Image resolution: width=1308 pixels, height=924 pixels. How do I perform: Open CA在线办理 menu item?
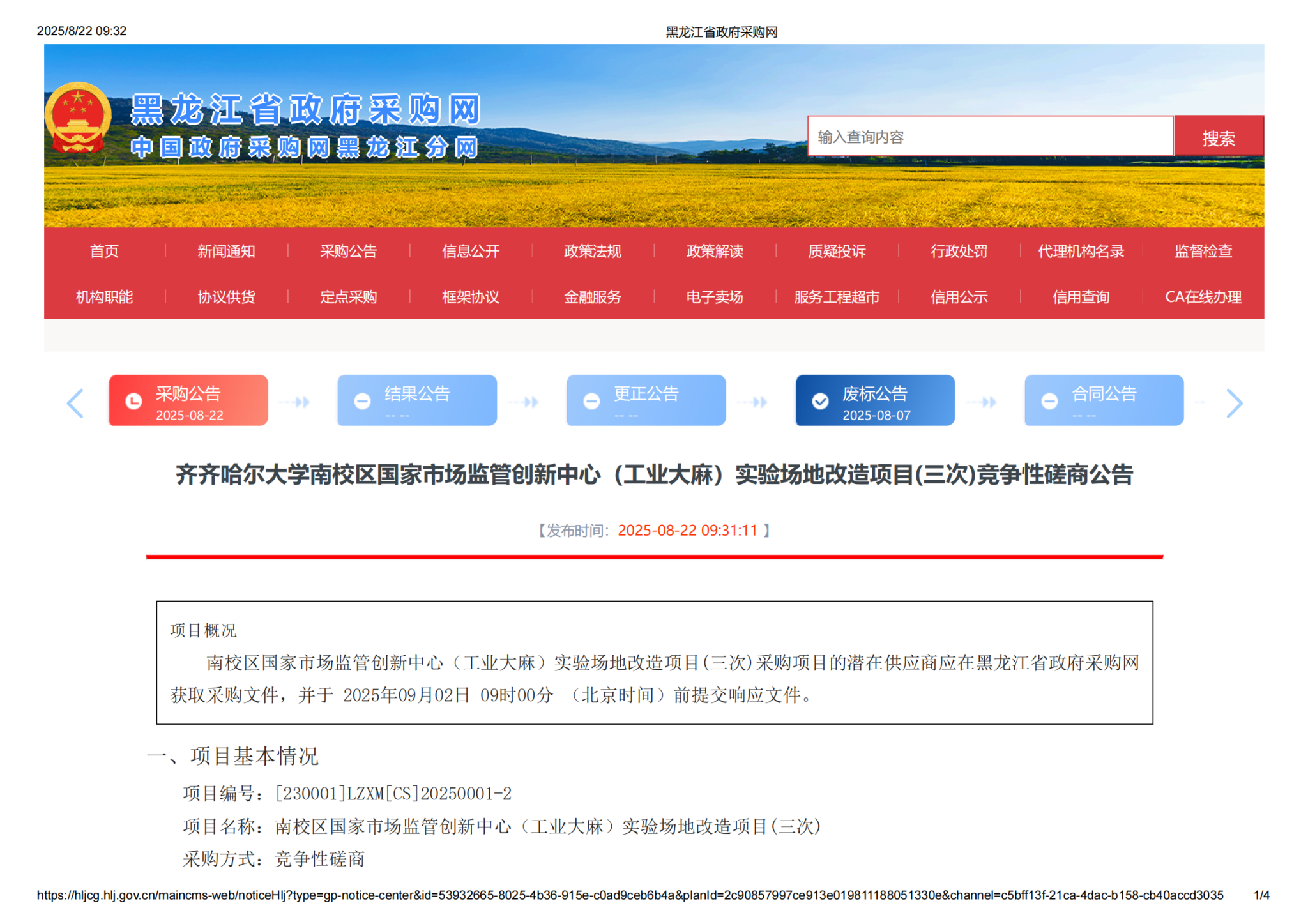(x=1203, y=297)
